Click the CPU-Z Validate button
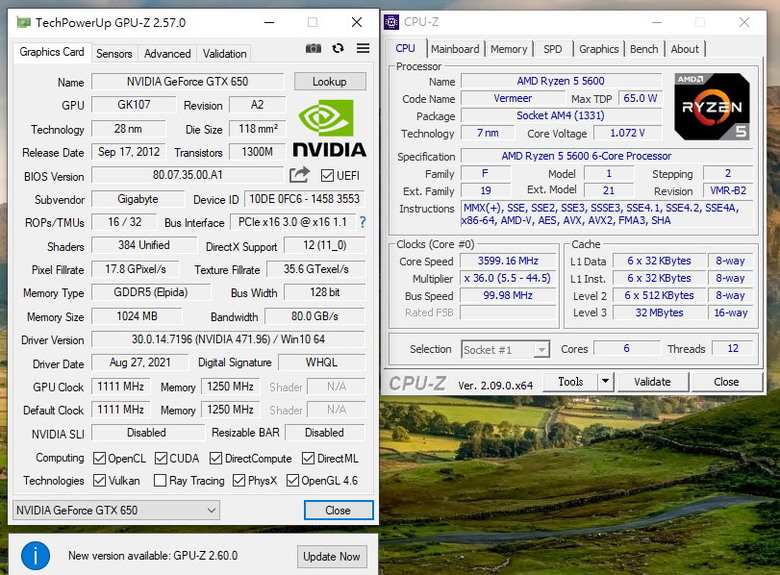 tap(652, 382)
